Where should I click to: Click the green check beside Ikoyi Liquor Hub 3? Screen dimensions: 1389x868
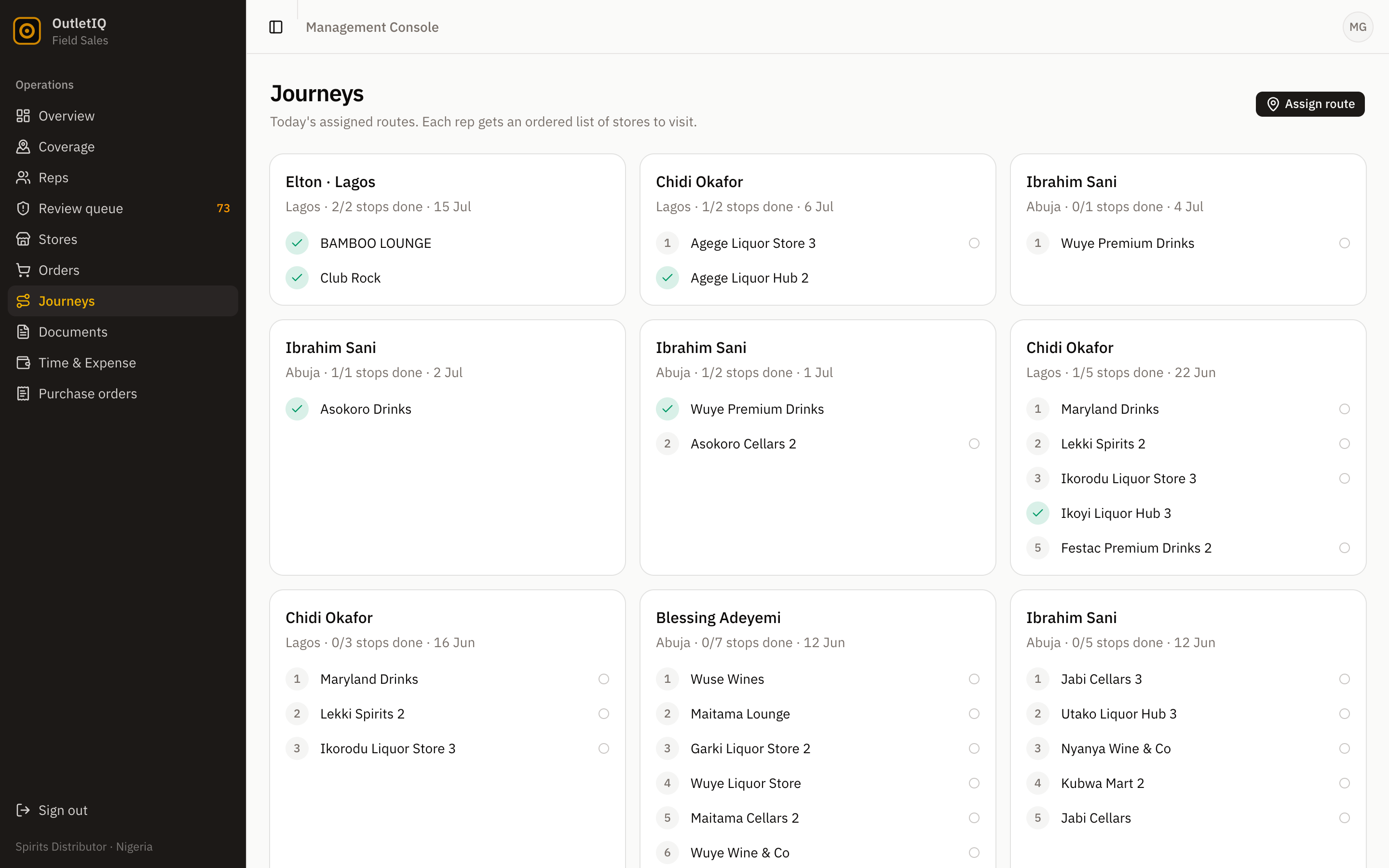pos(1037,513)
